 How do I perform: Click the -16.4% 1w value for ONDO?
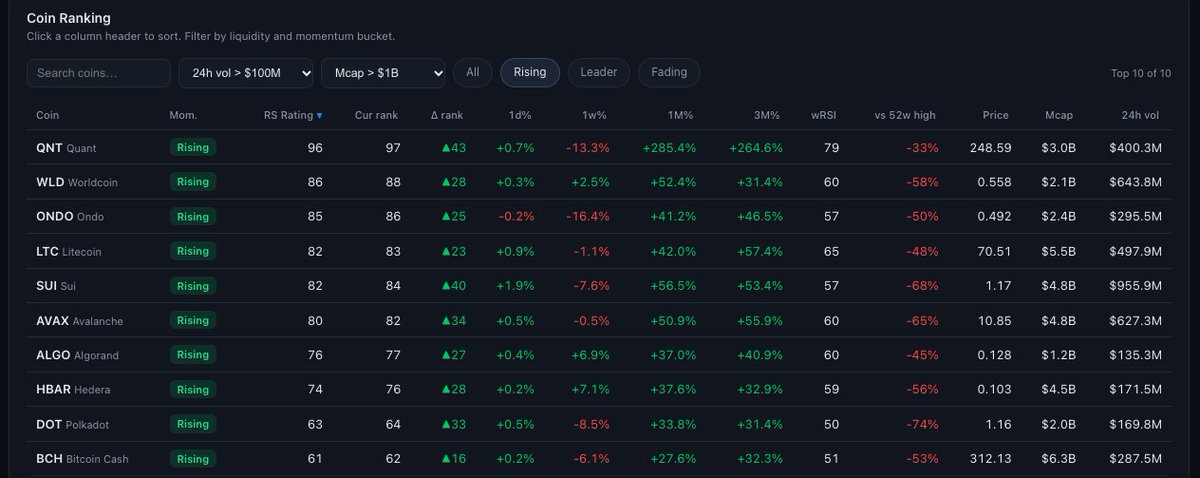587,217
